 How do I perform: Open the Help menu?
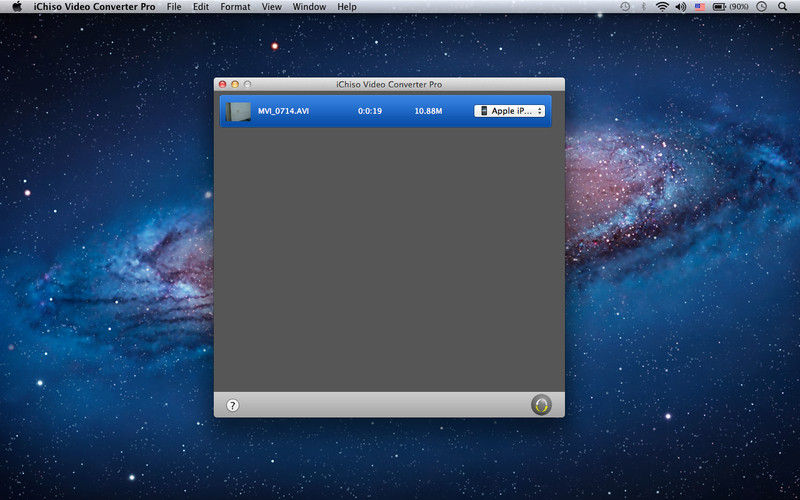[x=347, y=7]
